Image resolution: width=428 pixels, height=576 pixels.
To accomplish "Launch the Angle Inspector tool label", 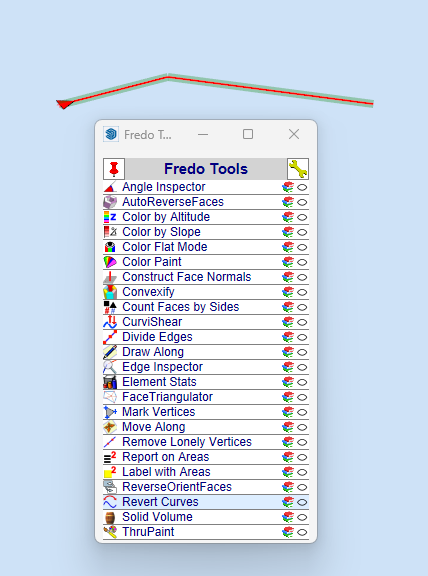I will click(163, 187).
